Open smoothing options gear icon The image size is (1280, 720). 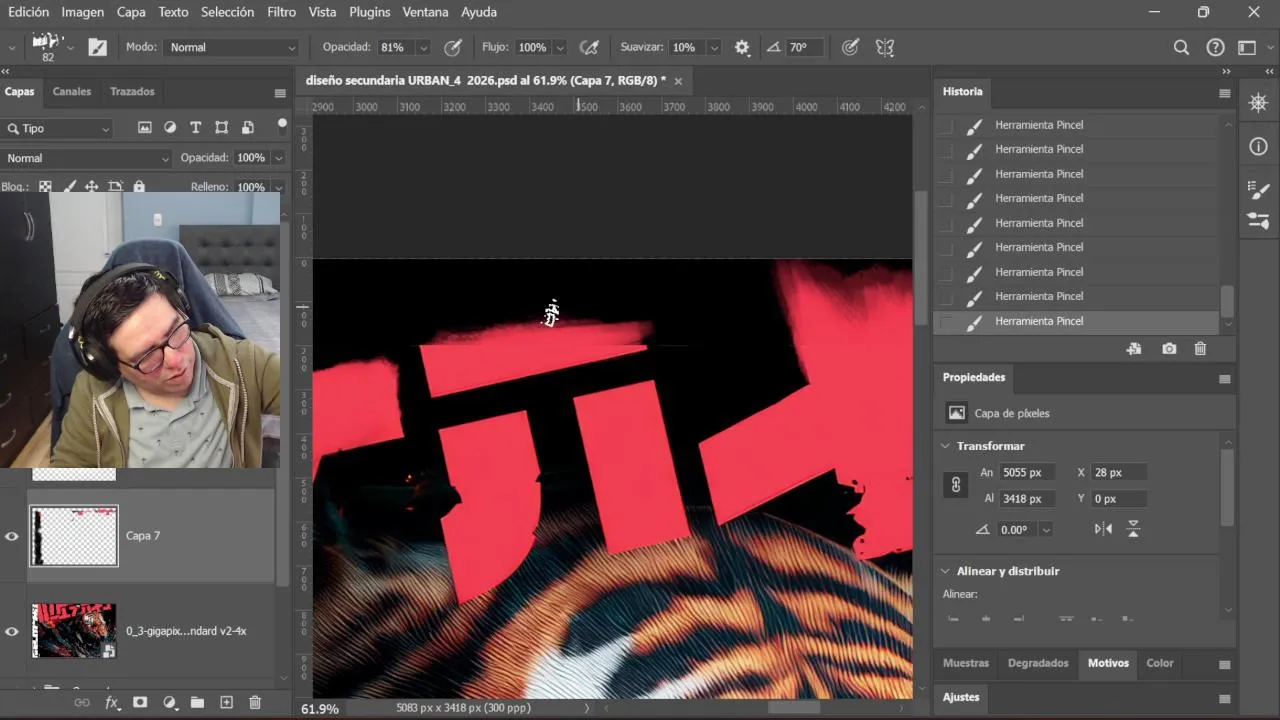(742, 47)
